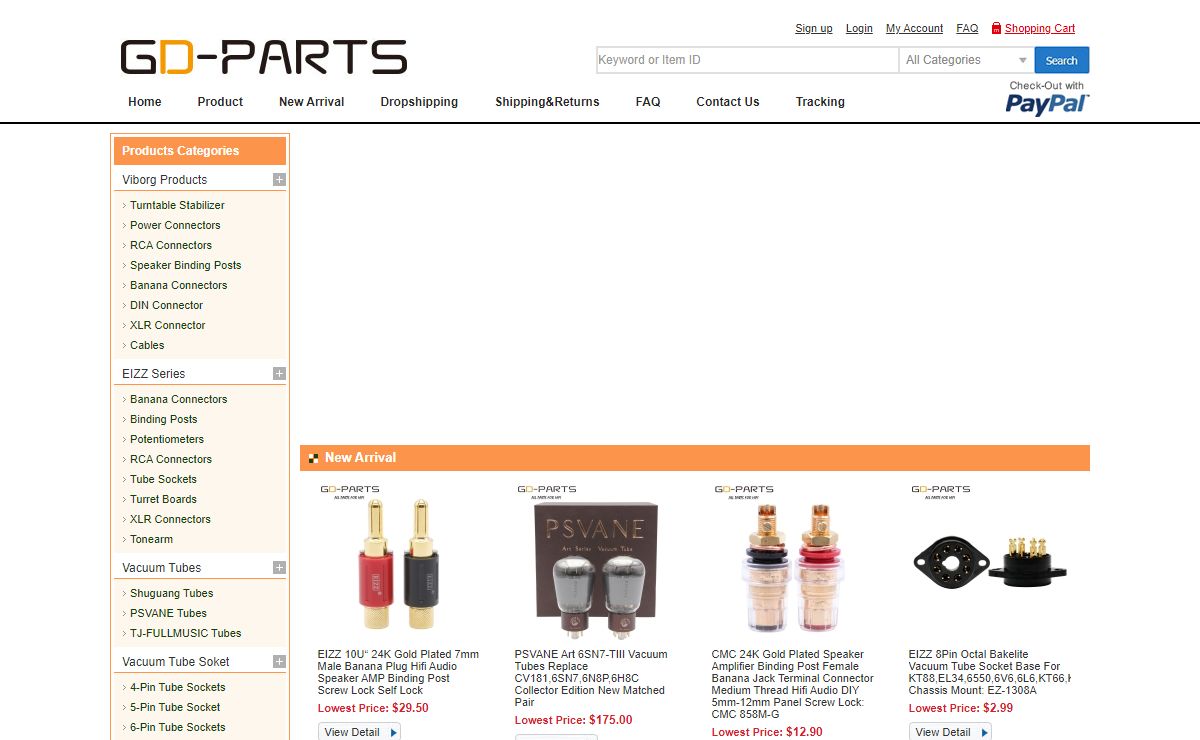Select Tube Sockets under EIZZ Series
Screen dimensions: 1200x740
(164, 479)
